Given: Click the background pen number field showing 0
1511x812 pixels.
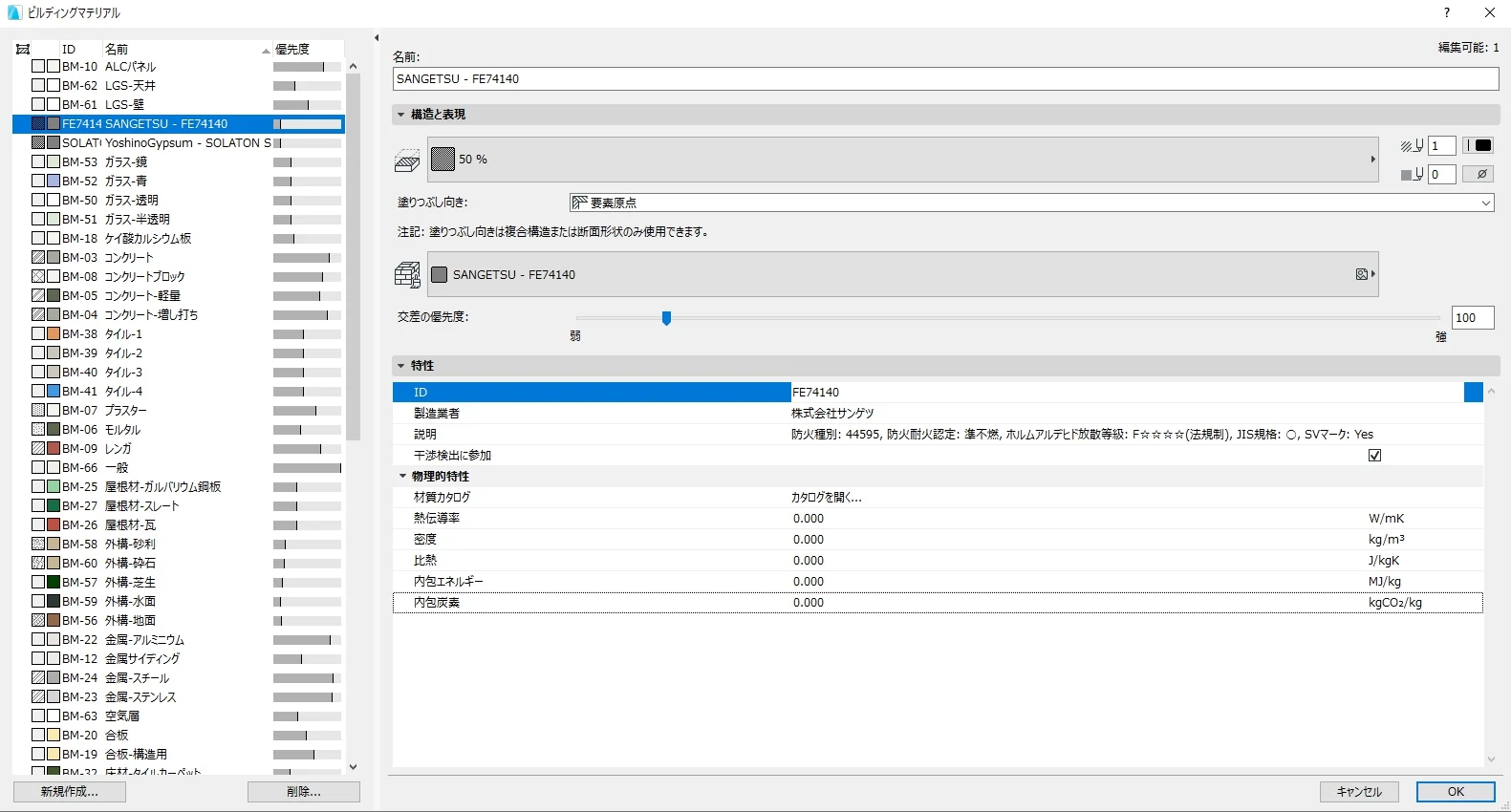Looking at the screenshot, I should tap(1442, 175).
